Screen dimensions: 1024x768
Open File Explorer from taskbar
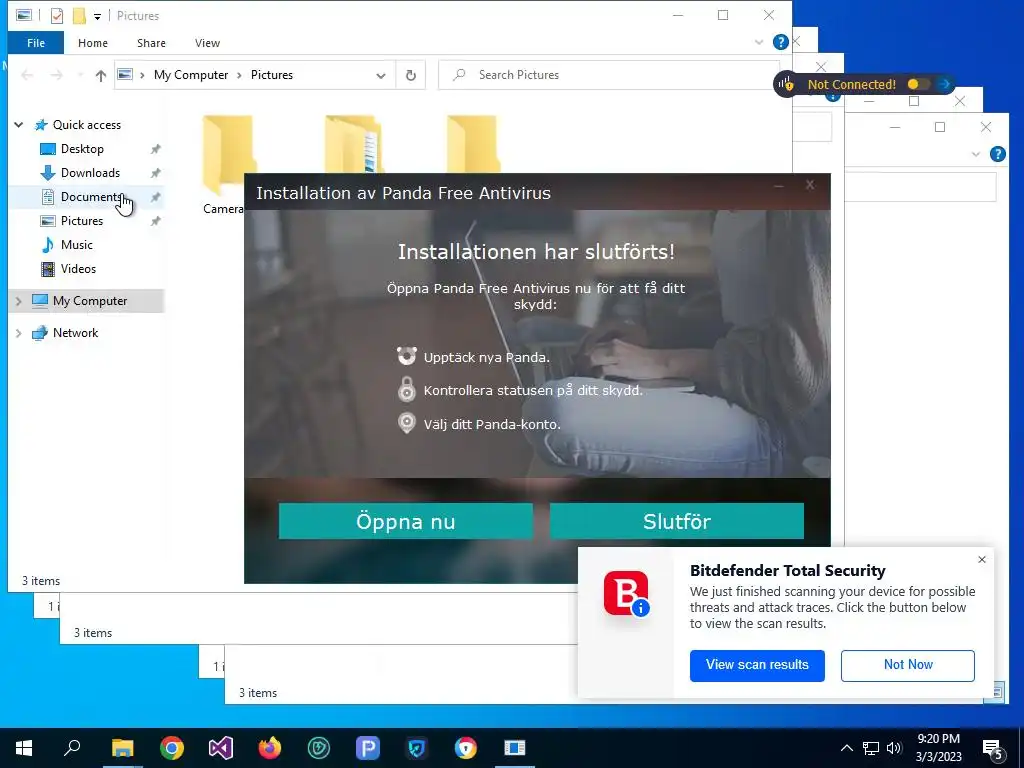point(122,748)
